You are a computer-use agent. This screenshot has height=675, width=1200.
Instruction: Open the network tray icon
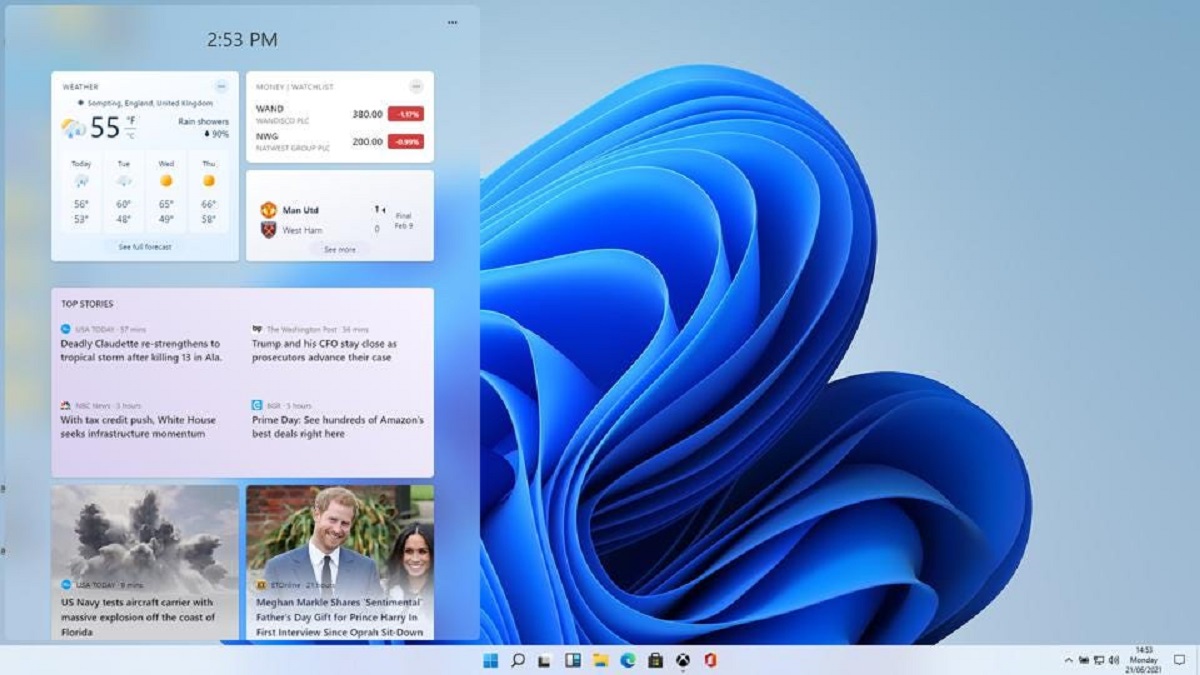pyautogui.click(x=1098, y=660)
